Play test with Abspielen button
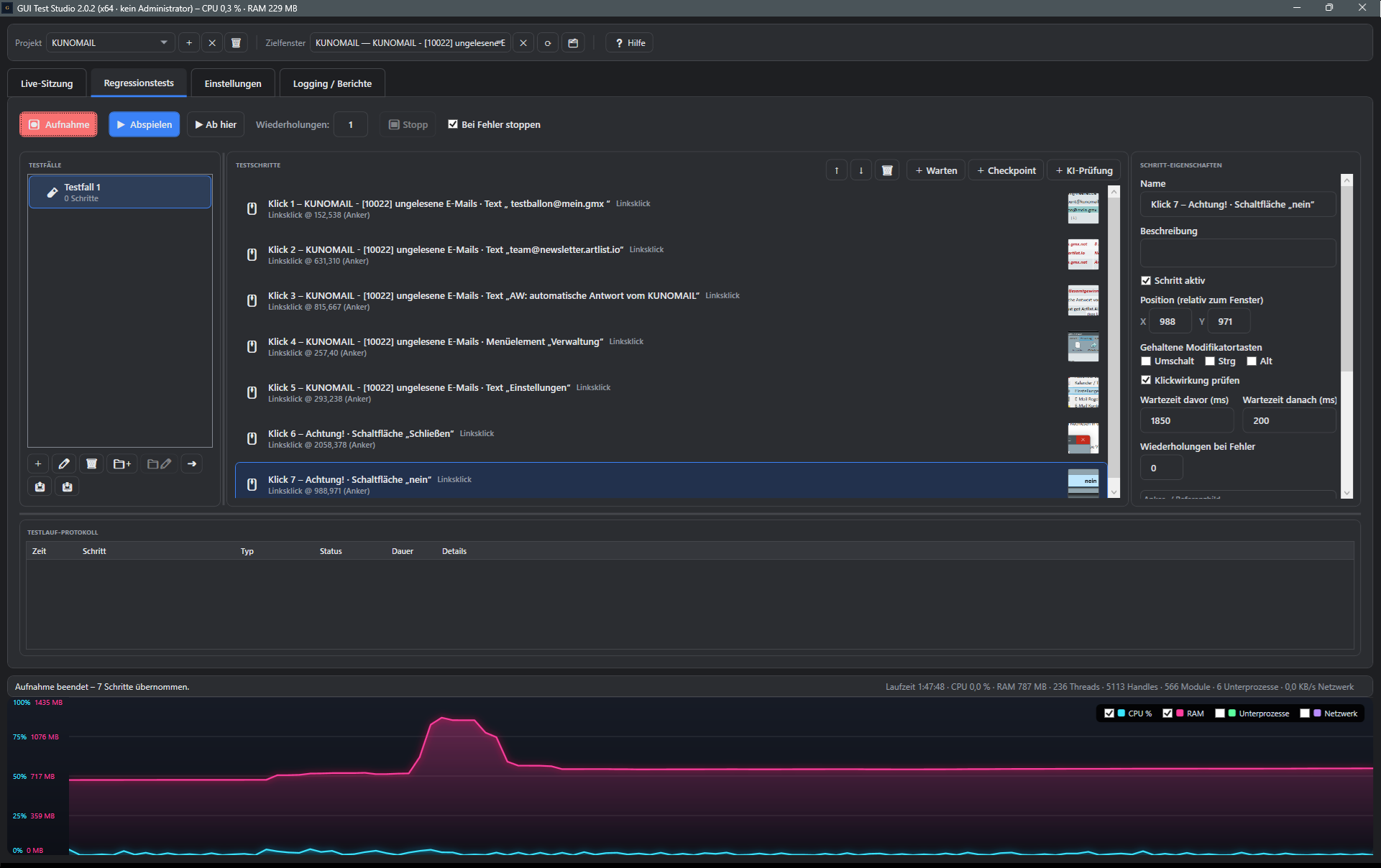Screen dimensions: 1381x868 [x=144, y=124]
